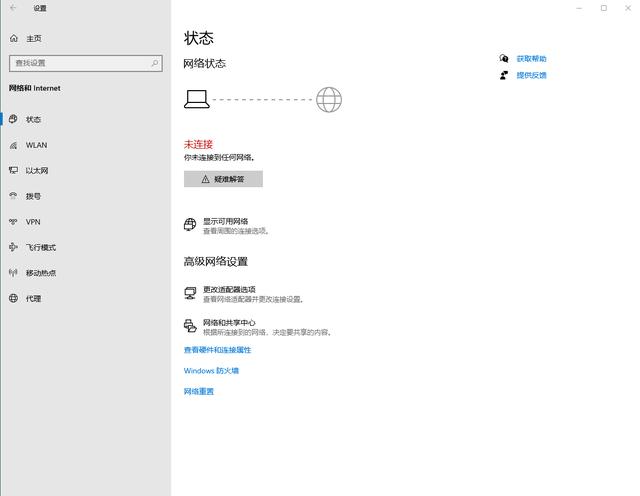The width and height of the screenshot is (640, 496).
Task: Click the 网络重置 network reset link
Action: 199,391
